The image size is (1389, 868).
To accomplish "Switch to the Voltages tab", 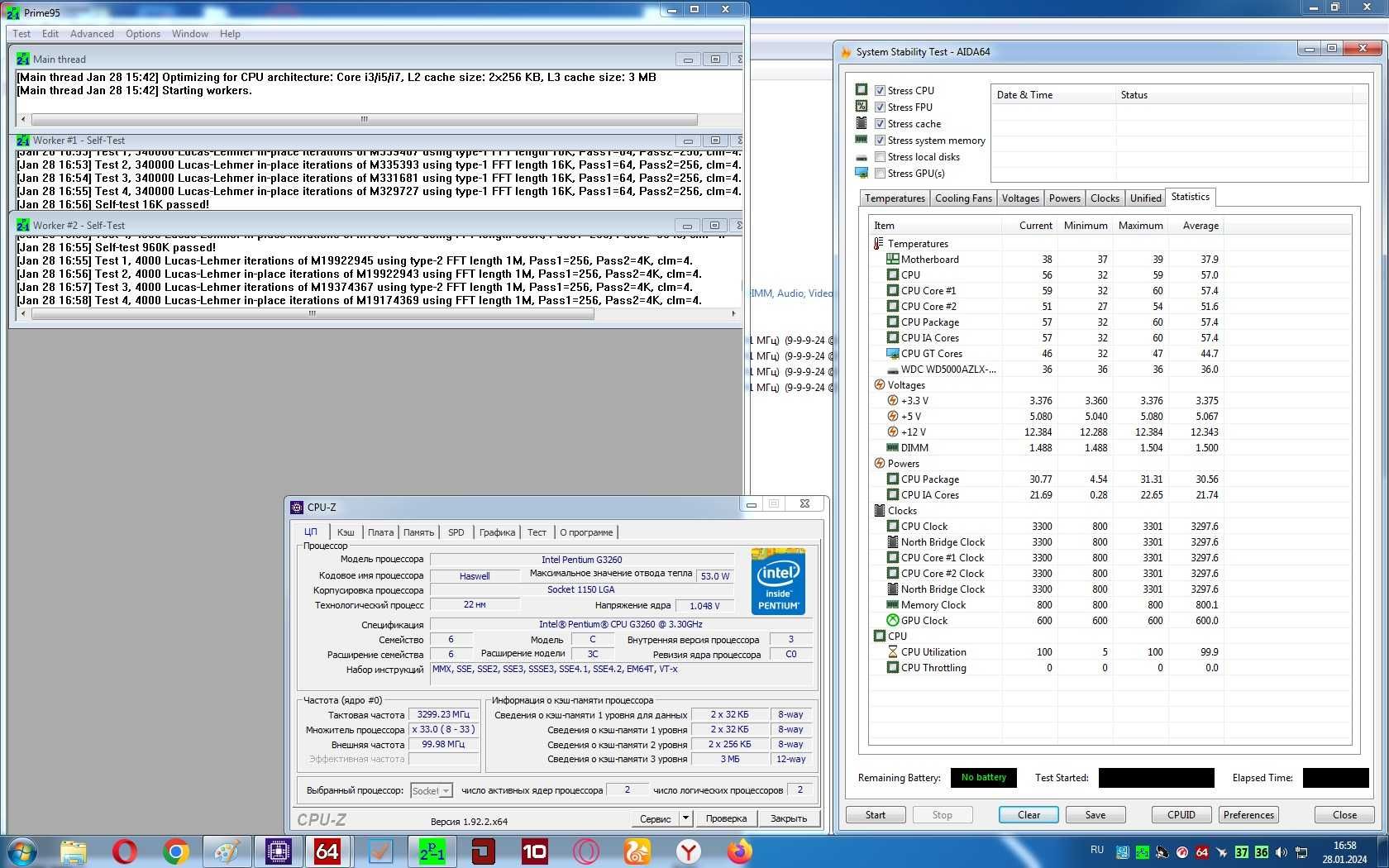I will click(x=1020, y=198).
